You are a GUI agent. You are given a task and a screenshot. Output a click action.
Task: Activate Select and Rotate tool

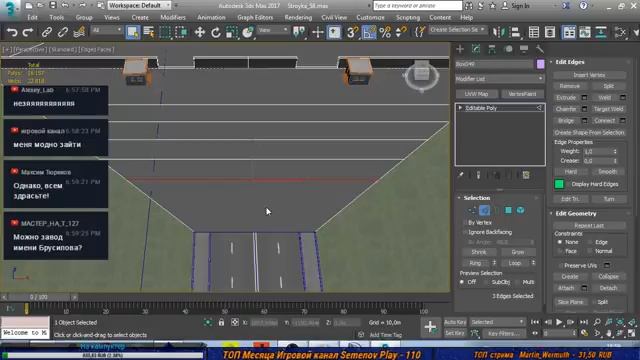(216, 32)
